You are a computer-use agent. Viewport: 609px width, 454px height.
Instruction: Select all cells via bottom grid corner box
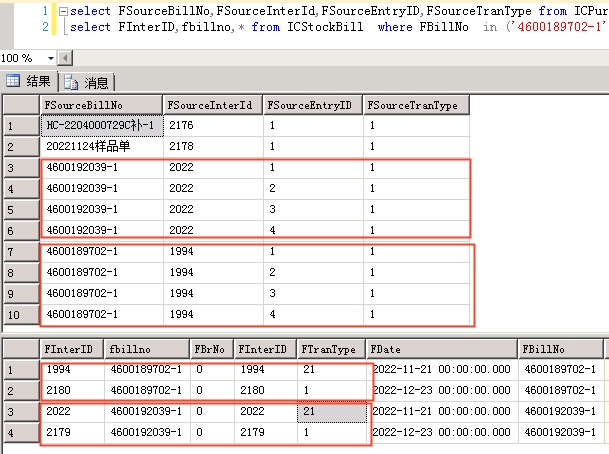(x=19, y=347)
